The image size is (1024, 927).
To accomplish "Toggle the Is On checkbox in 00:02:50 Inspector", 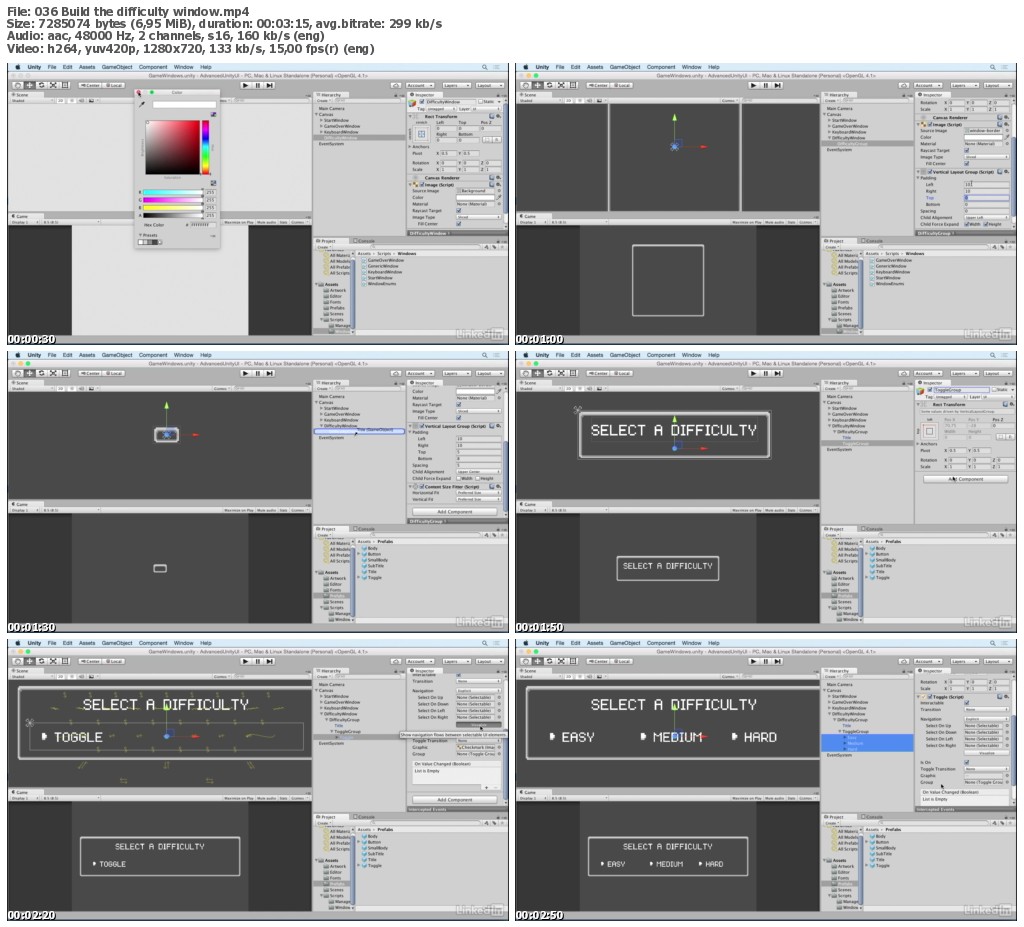I will 967,762.
